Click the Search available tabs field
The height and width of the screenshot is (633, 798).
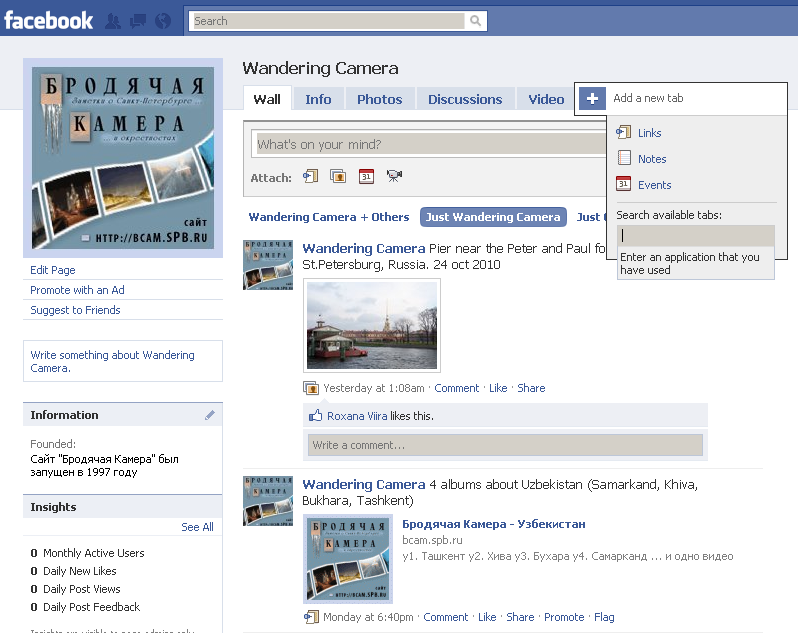click(696, 236)
